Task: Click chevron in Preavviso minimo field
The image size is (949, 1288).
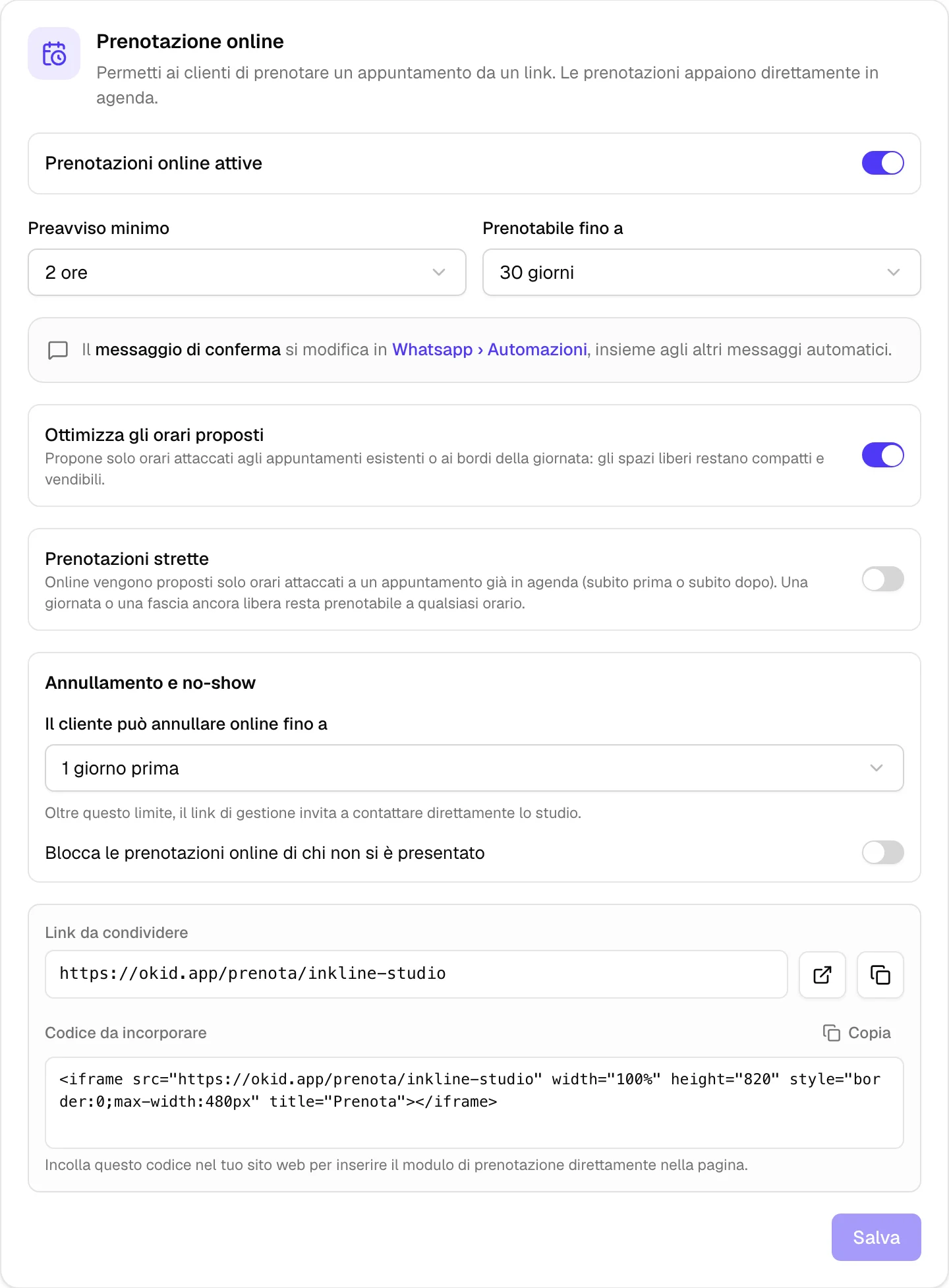Action: pos(439,272)
